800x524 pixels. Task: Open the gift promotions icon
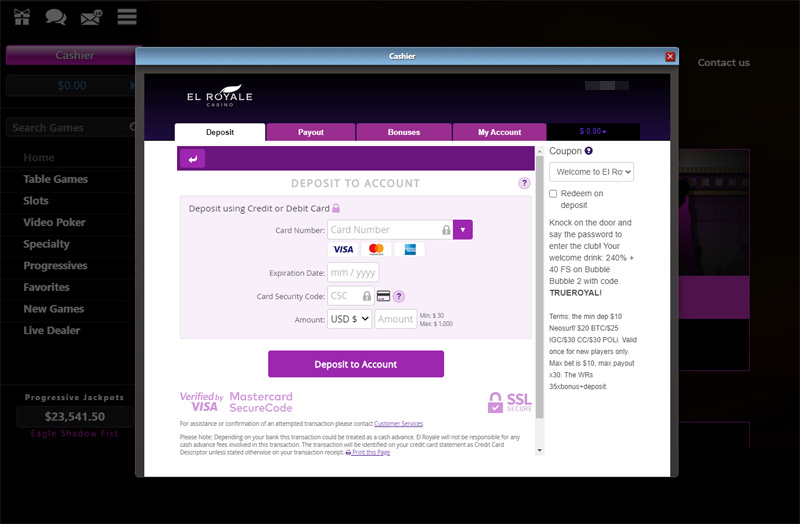point(22,17)
